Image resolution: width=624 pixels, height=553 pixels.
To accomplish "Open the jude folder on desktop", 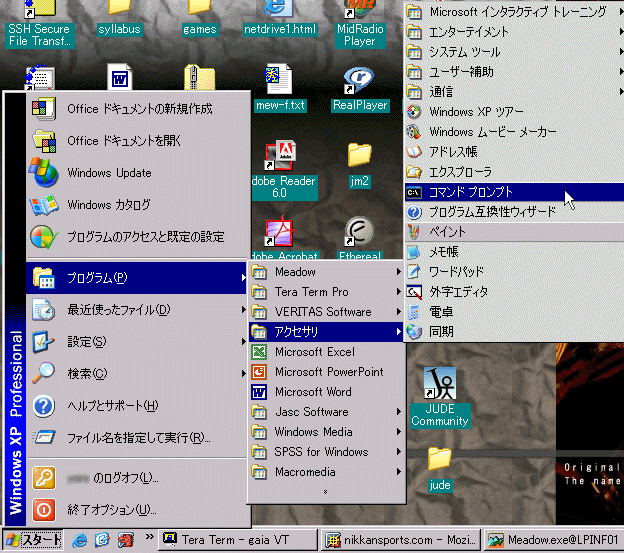I will (439, 461).
